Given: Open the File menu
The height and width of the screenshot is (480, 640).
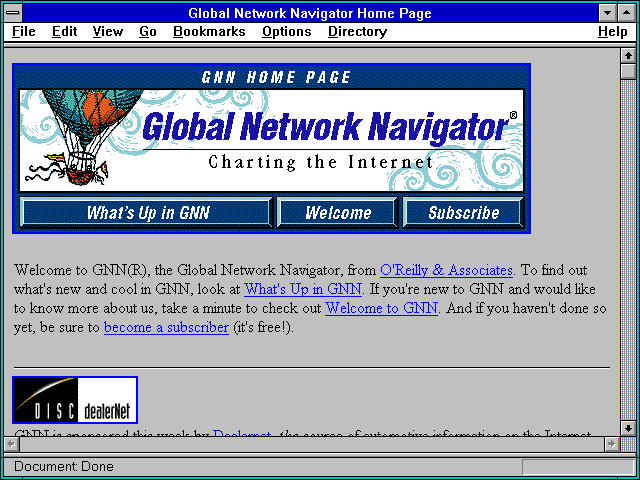Looking at the screenshot, I should click(x=24, y=32).
